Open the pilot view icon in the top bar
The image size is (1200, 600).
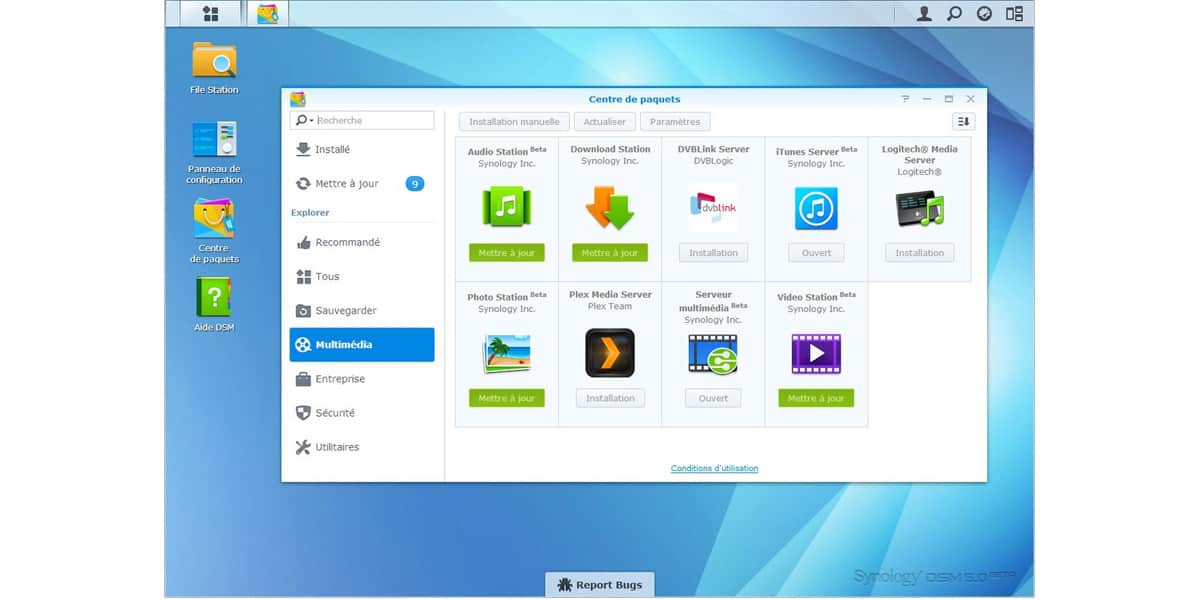1014,14
